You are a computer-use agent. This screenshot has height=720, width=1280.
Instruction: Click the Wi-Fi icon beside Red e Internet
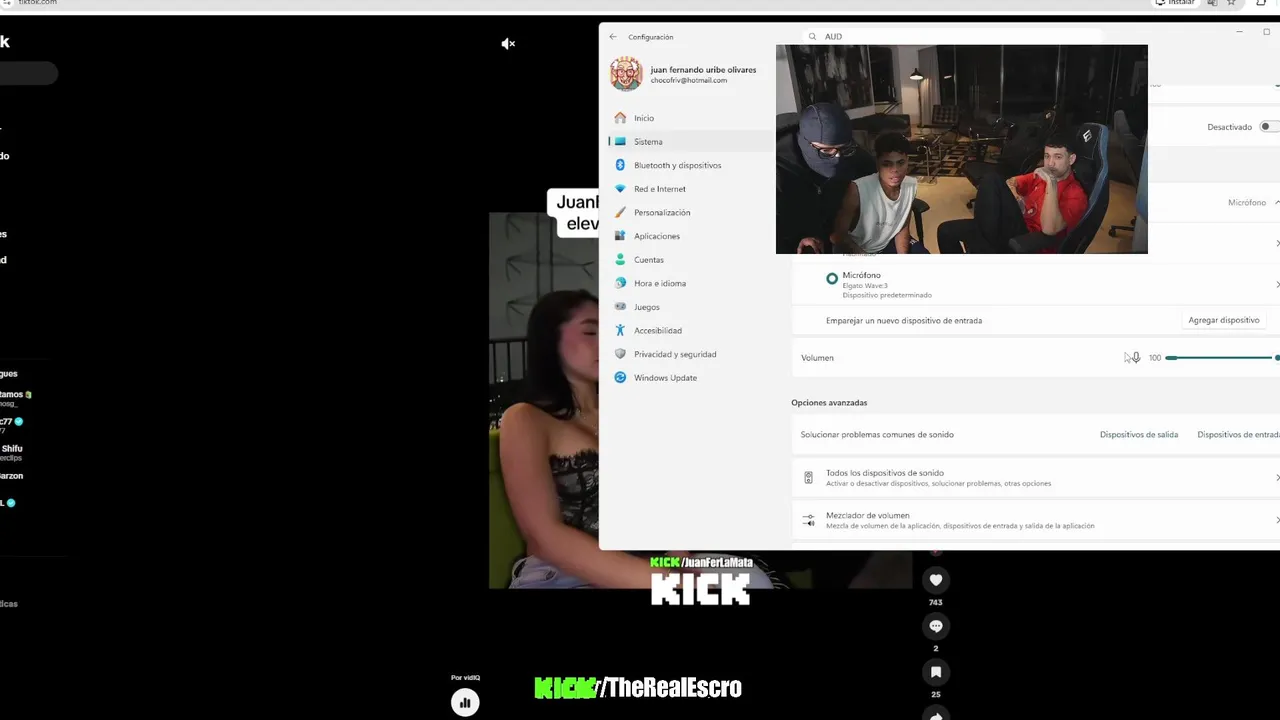[620, 189]
